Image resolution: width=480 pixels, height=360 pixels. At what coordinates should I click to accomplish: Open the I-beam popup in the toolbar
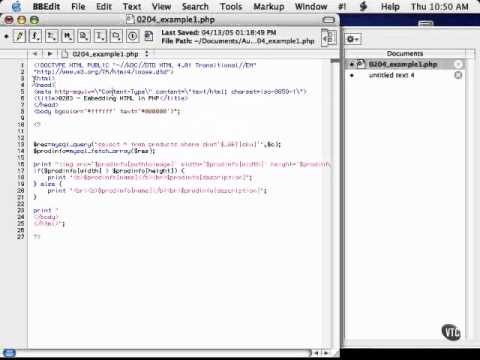(x=100, y=36)
